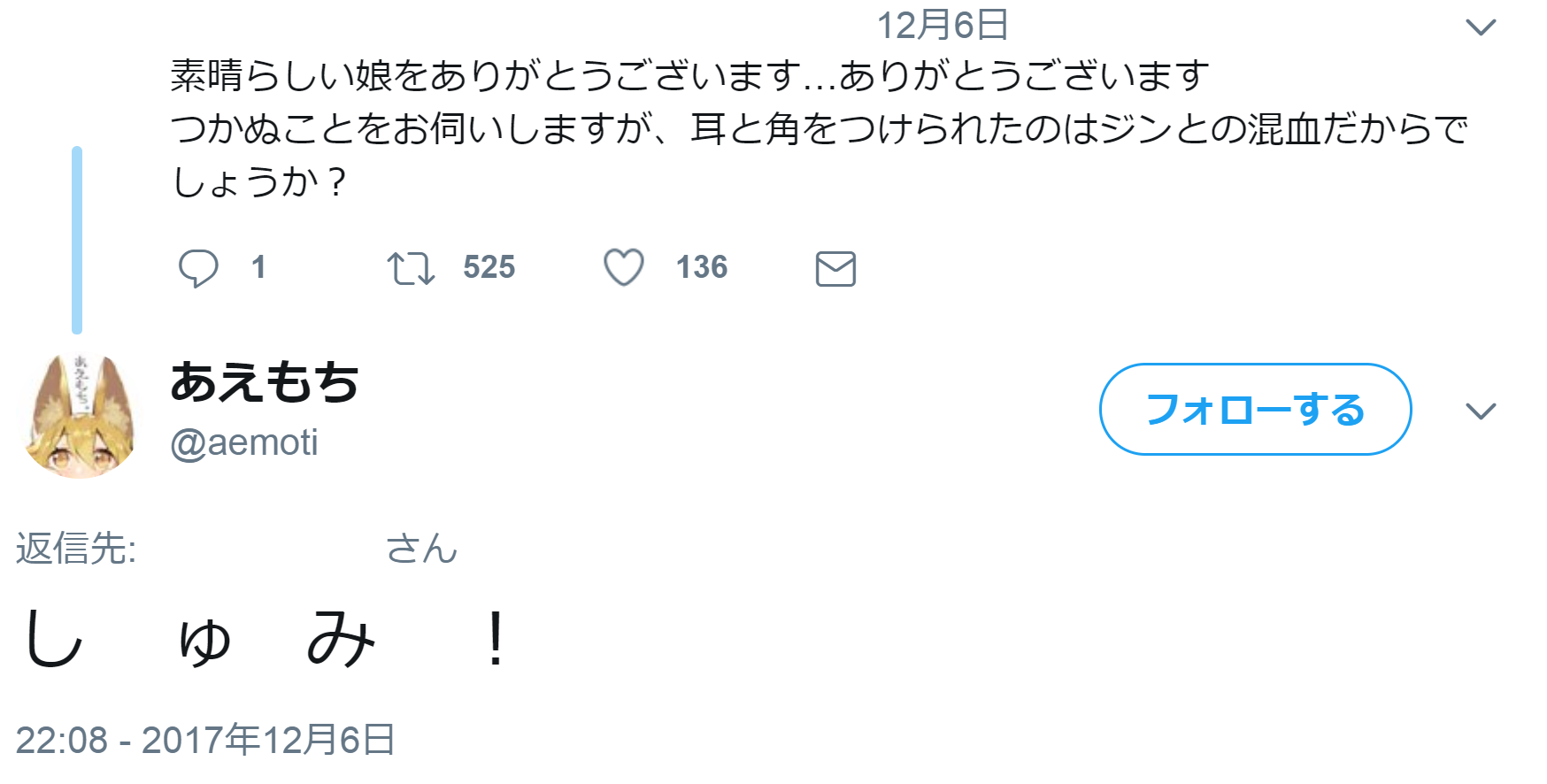Open the あえもち fox-eared avatar
Viewport: 1547px width, 784px height.
(80, 415)
